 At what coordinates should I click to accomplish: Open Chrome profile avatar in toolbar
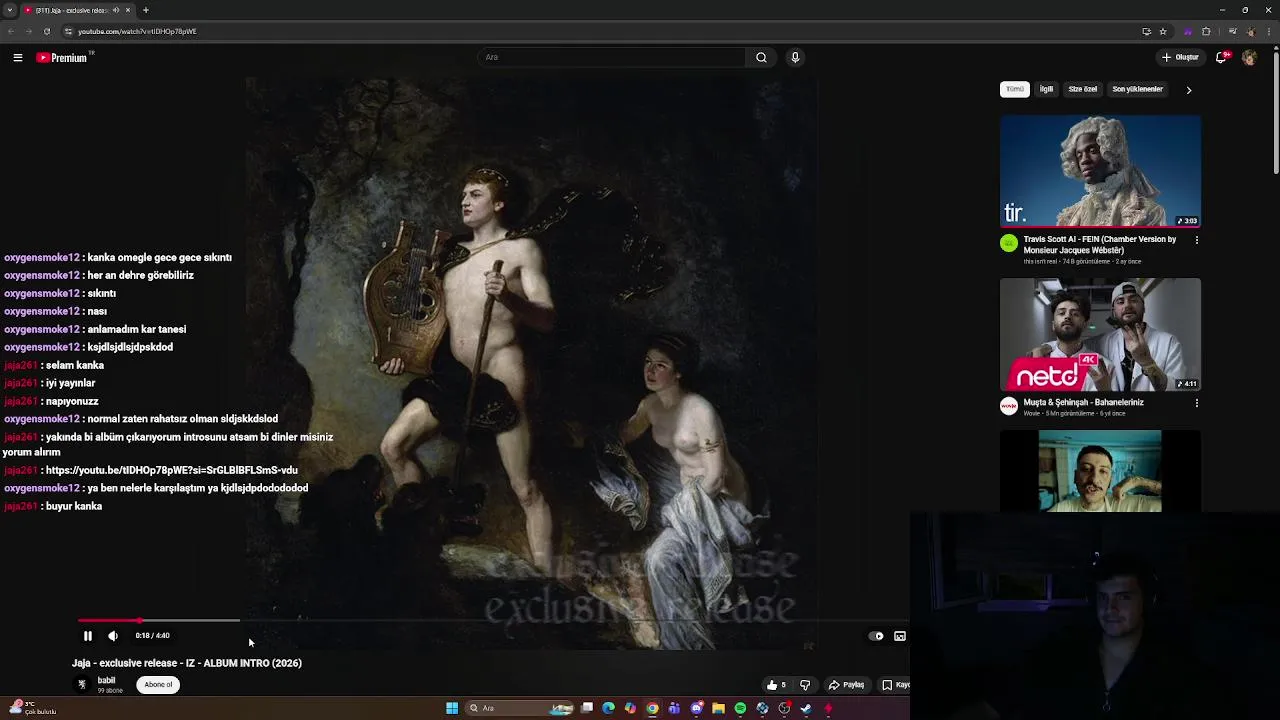[x=1251, y=31]
